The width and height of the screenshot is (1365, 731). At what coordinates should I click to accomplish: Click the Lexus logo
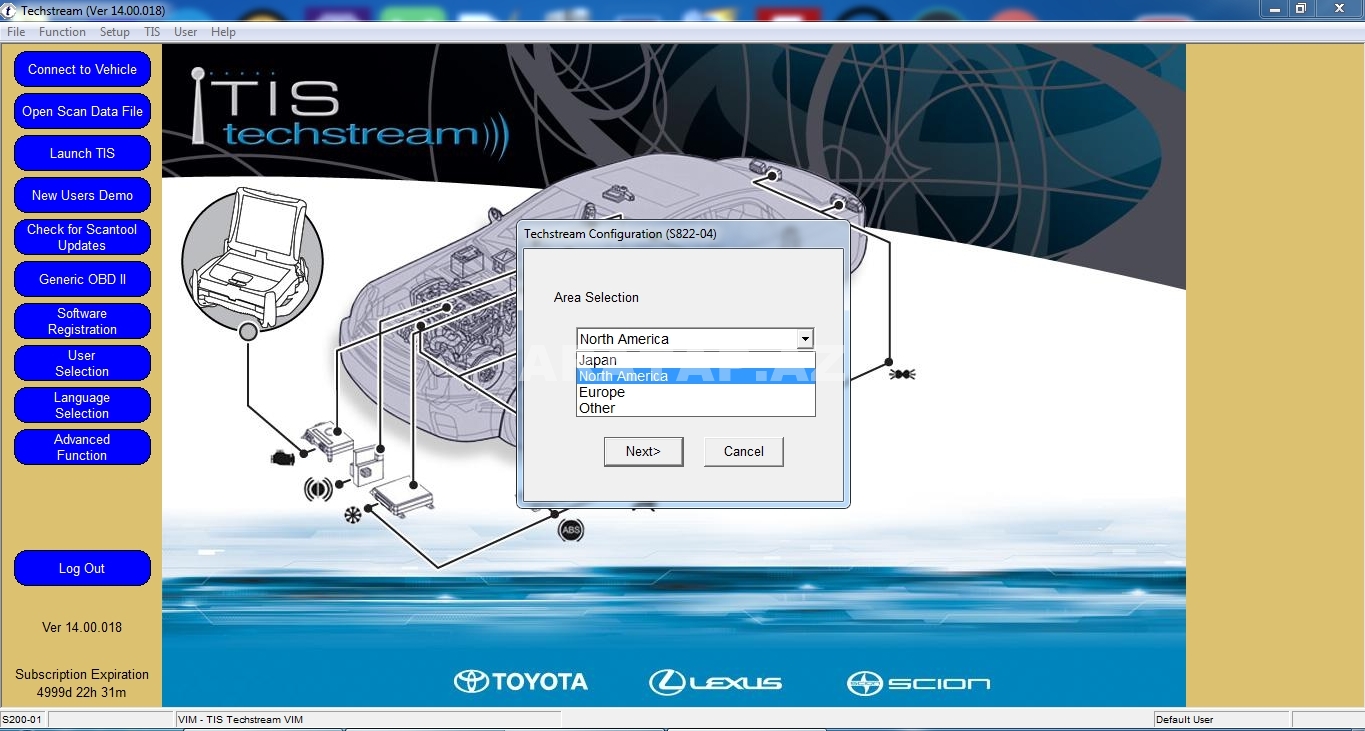click(x=716, y=682)
